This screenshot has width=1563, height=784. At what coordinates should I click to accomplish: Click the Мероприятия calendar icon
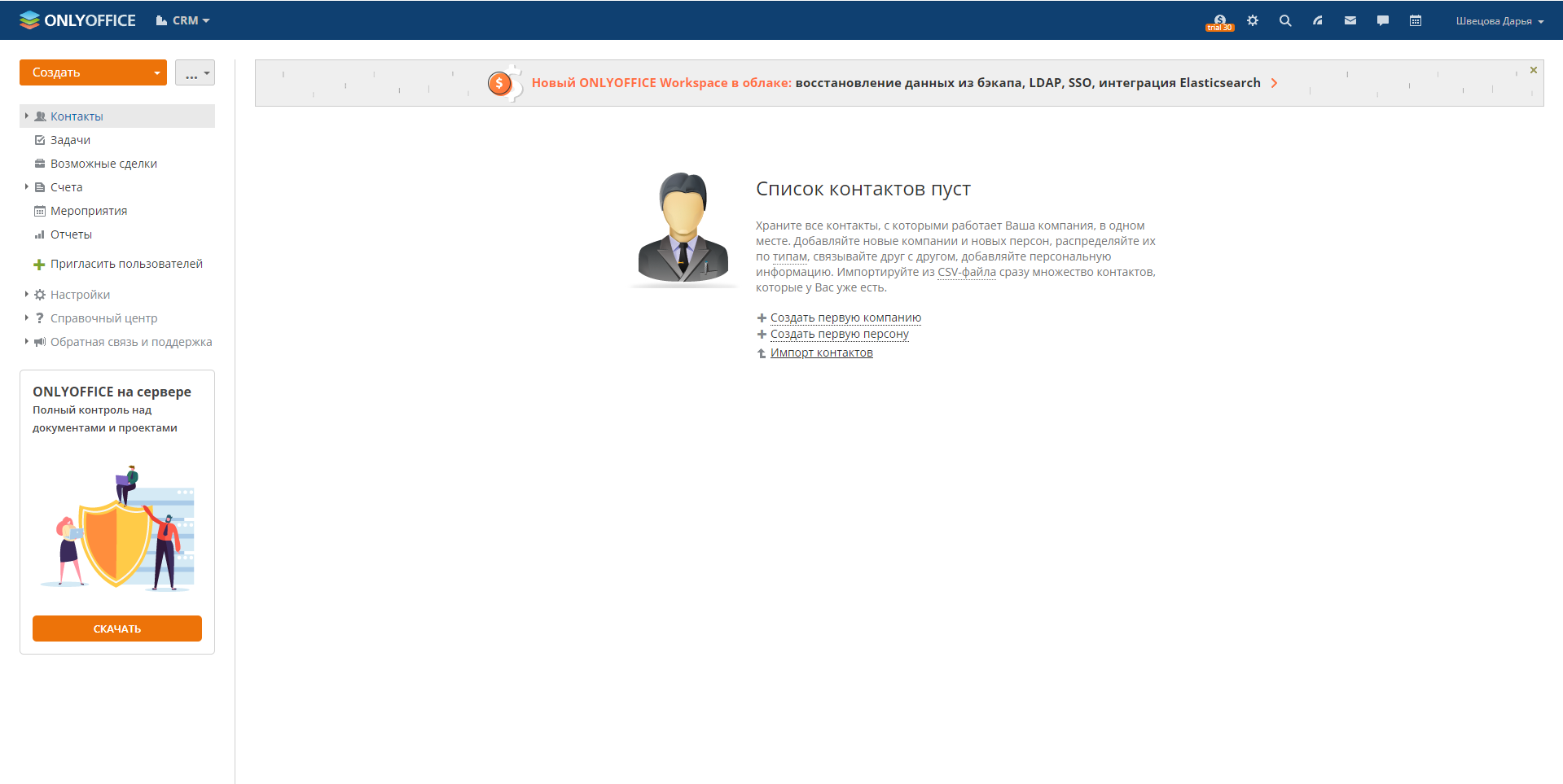[40, 211]
